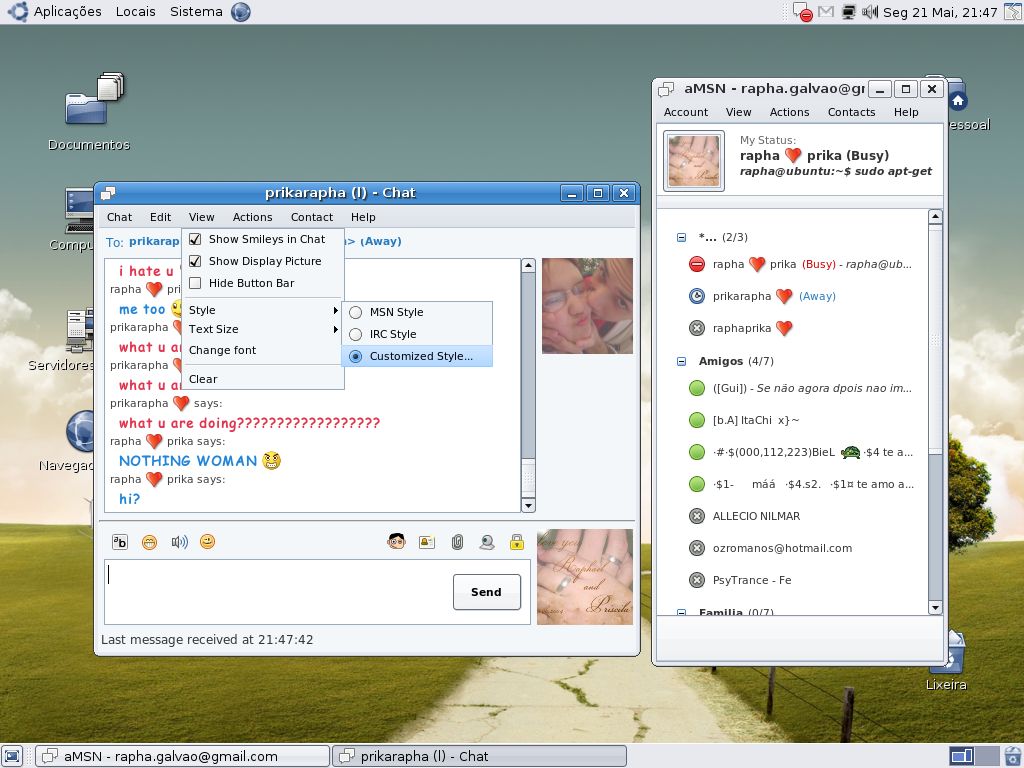Collapse the *... (2/3) contact group
Viewport: 1024px width, 768px height.
pos(681,238)
